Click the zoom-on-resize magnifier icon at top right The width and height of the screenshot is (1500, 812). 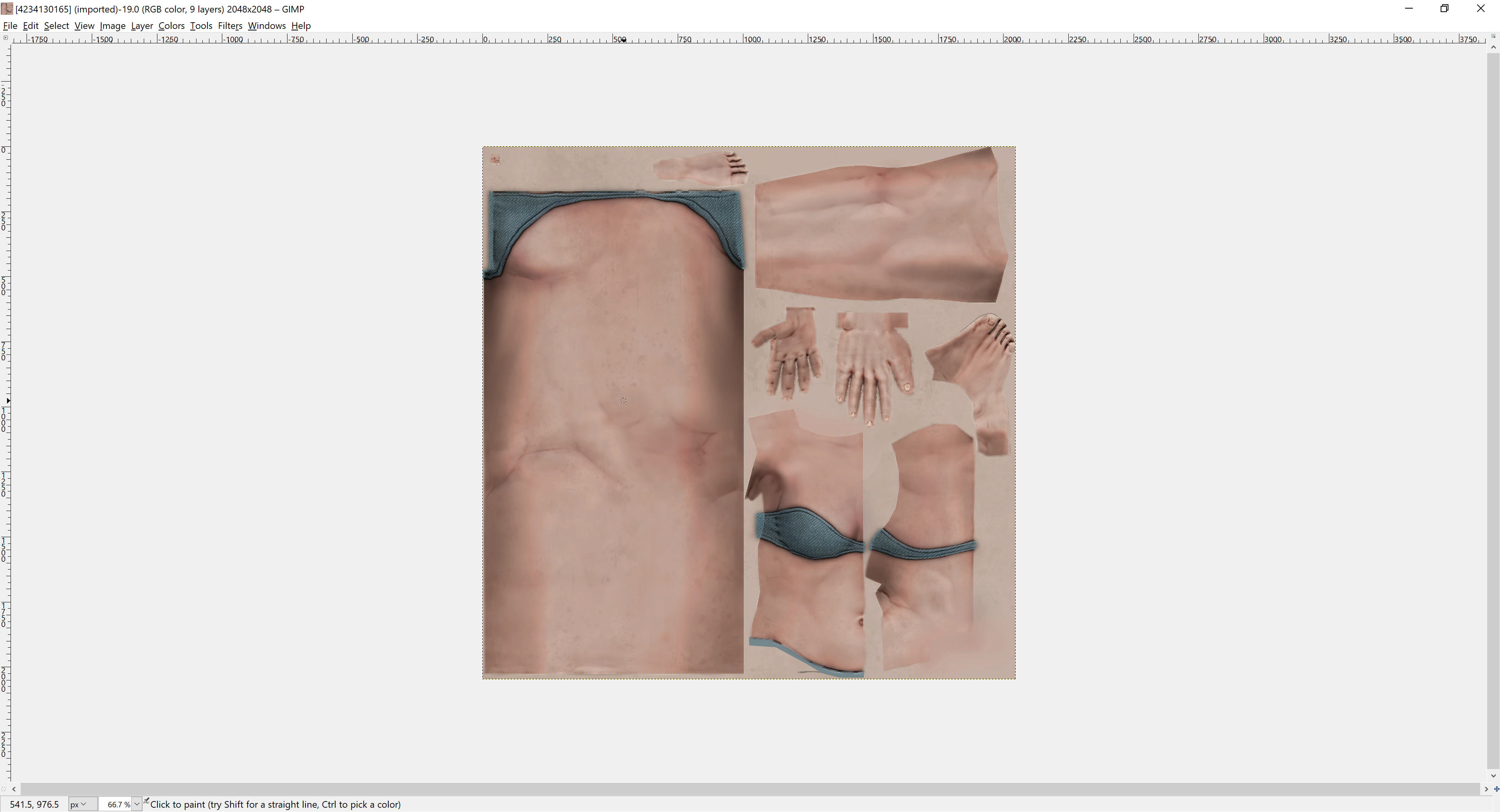pyautogui.click(x=1493, y=37)
